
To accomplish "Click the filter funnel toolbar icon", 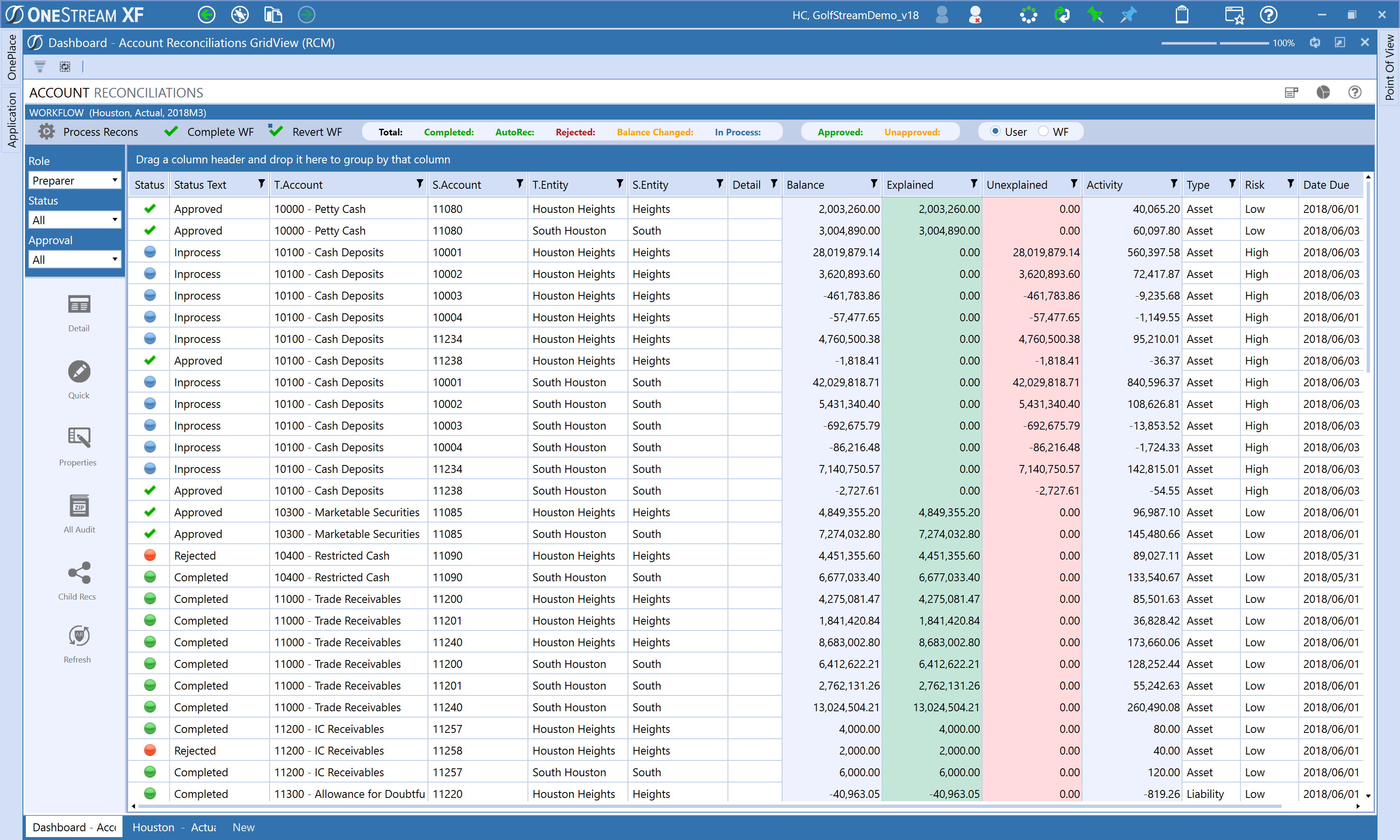I will (40, 67).
